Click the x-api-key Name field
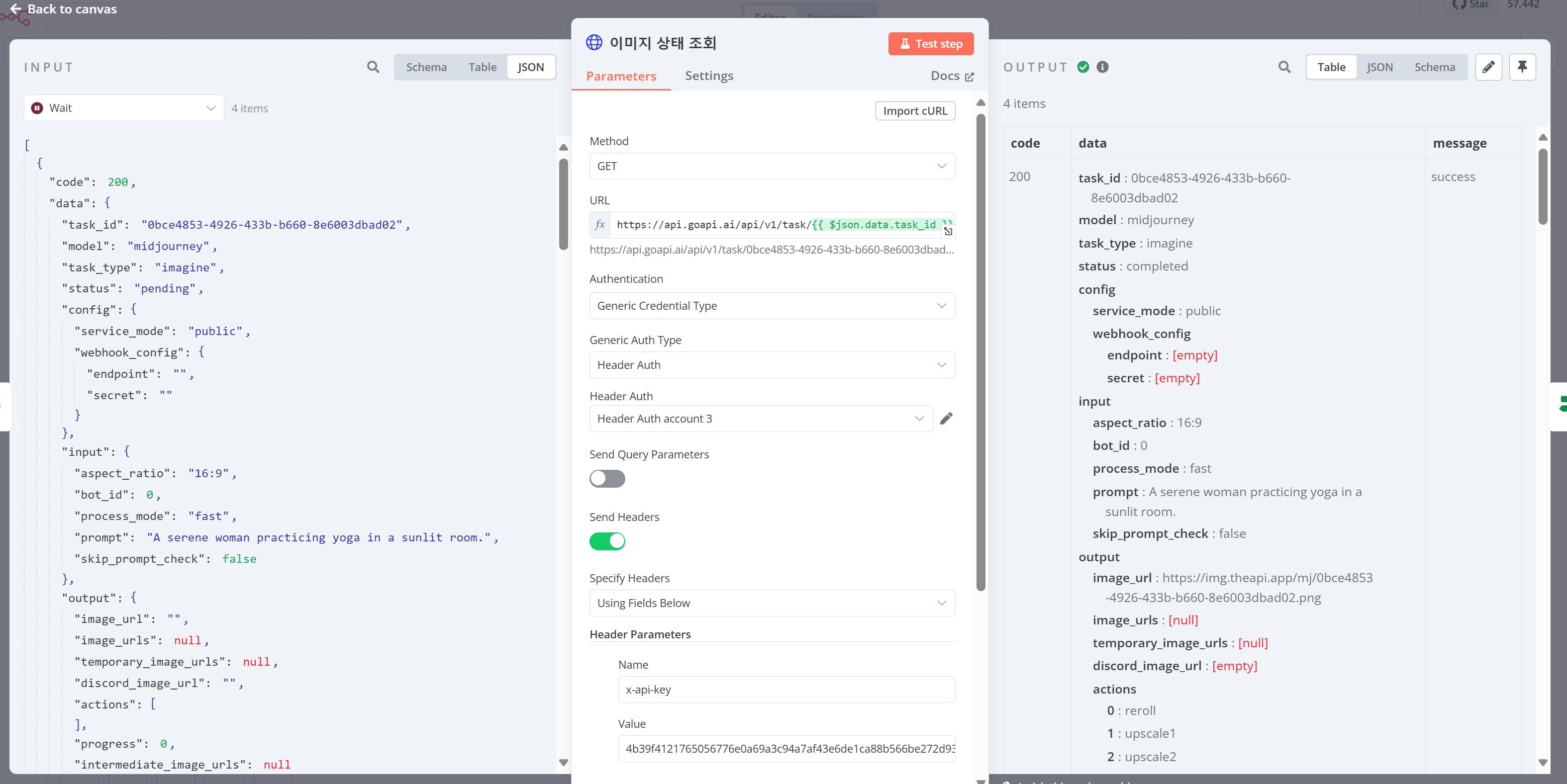Screen dimensions: 1567x784 [786, 690]
